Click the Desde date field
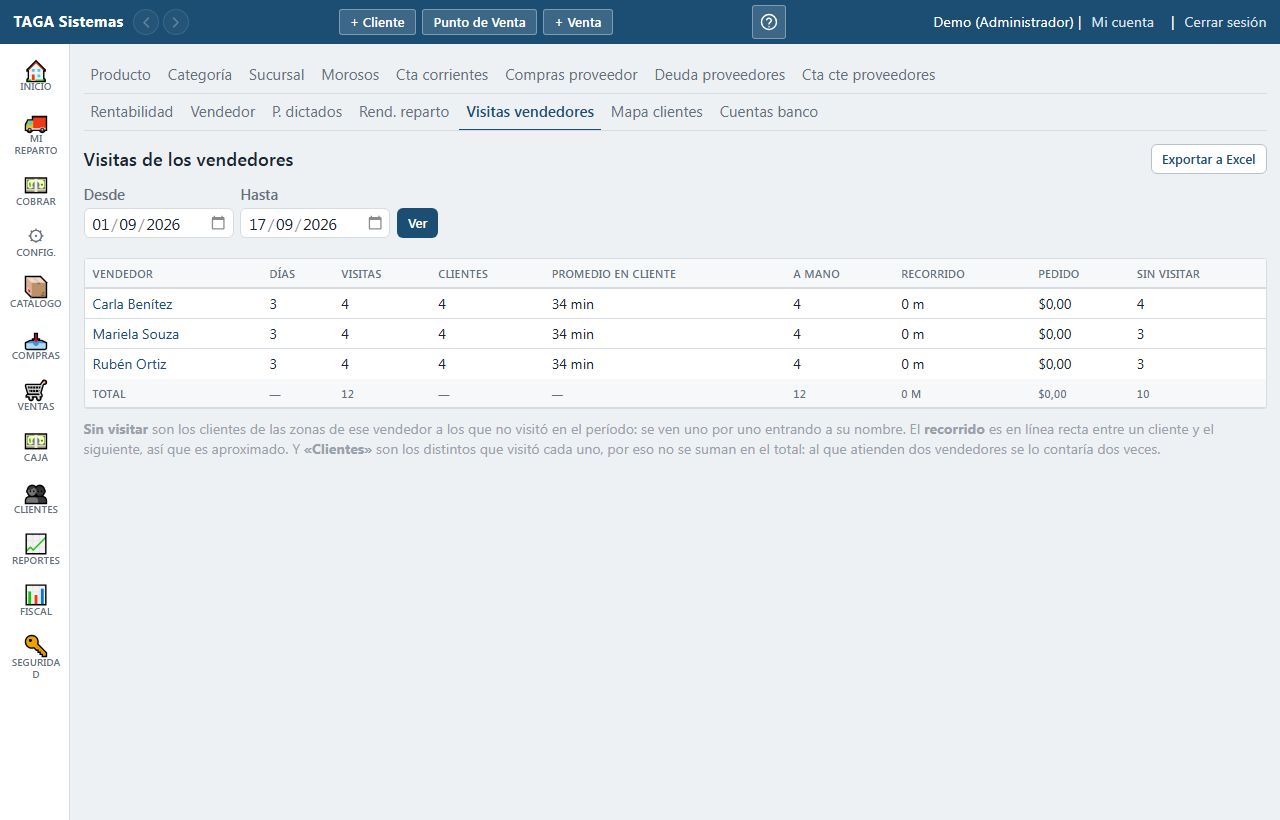1280x820 pixels. [159, 223]
